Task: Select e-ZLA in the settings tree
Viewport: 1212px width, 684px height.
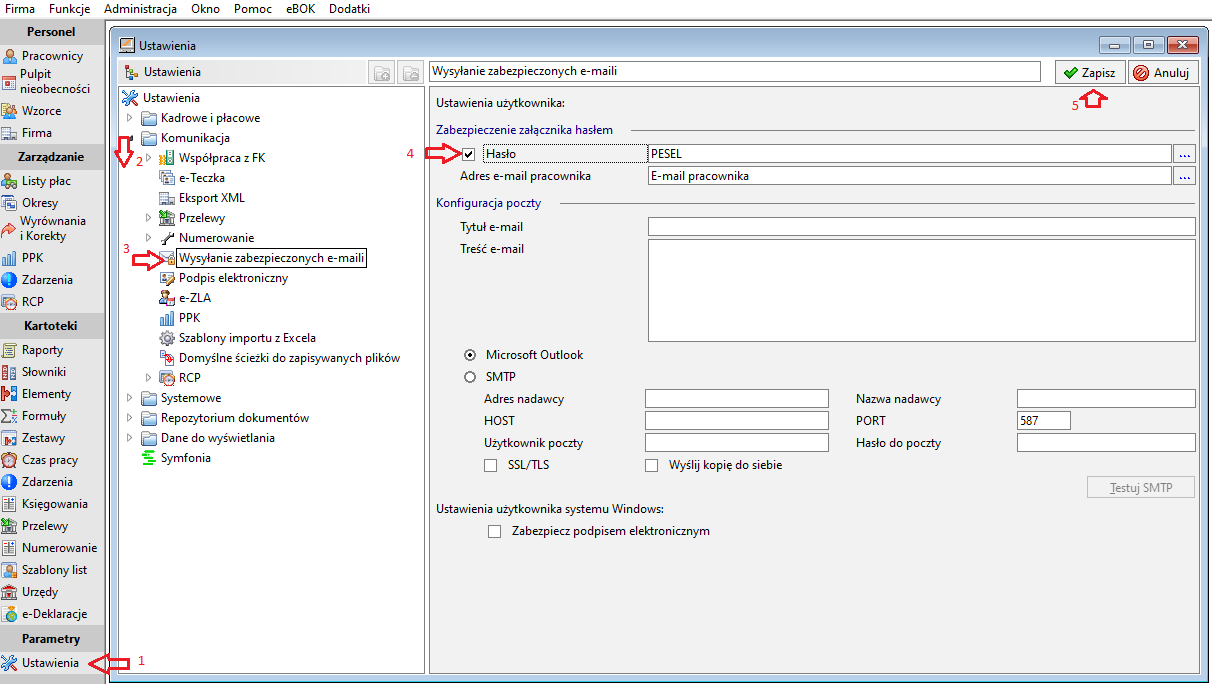Action: [194, 298]
